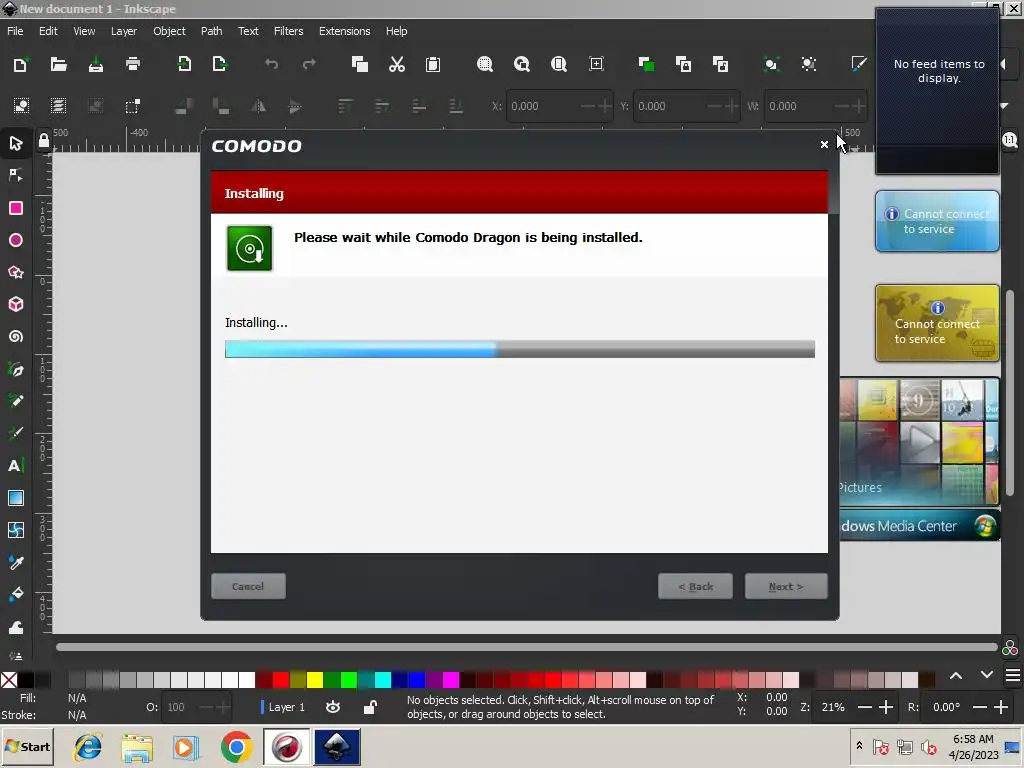The height and width of the screenshot is (768, 1024).
Task: Paste with the clipboard icon
Action: pyautogui.click(x=433, y=64)
